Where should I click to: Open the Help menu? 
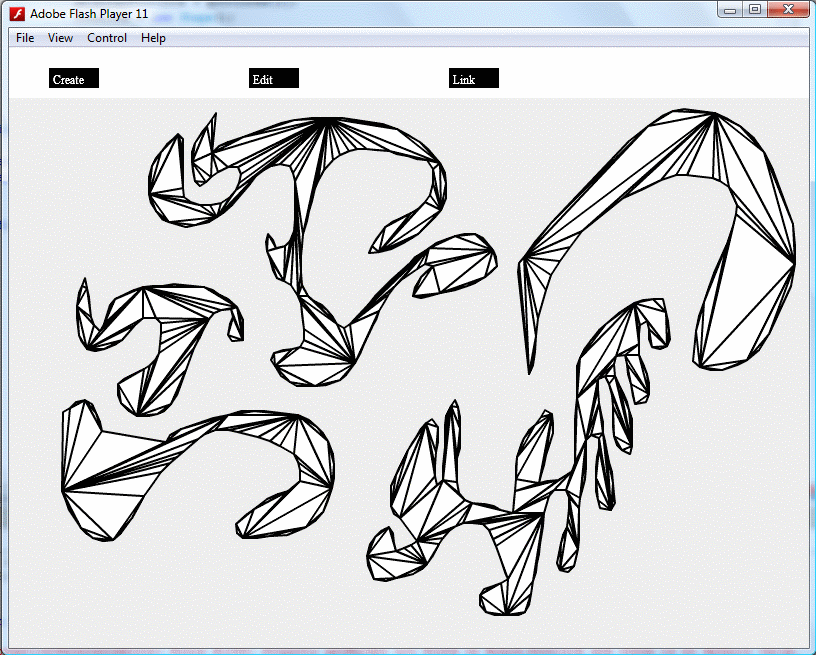[153, 38]
